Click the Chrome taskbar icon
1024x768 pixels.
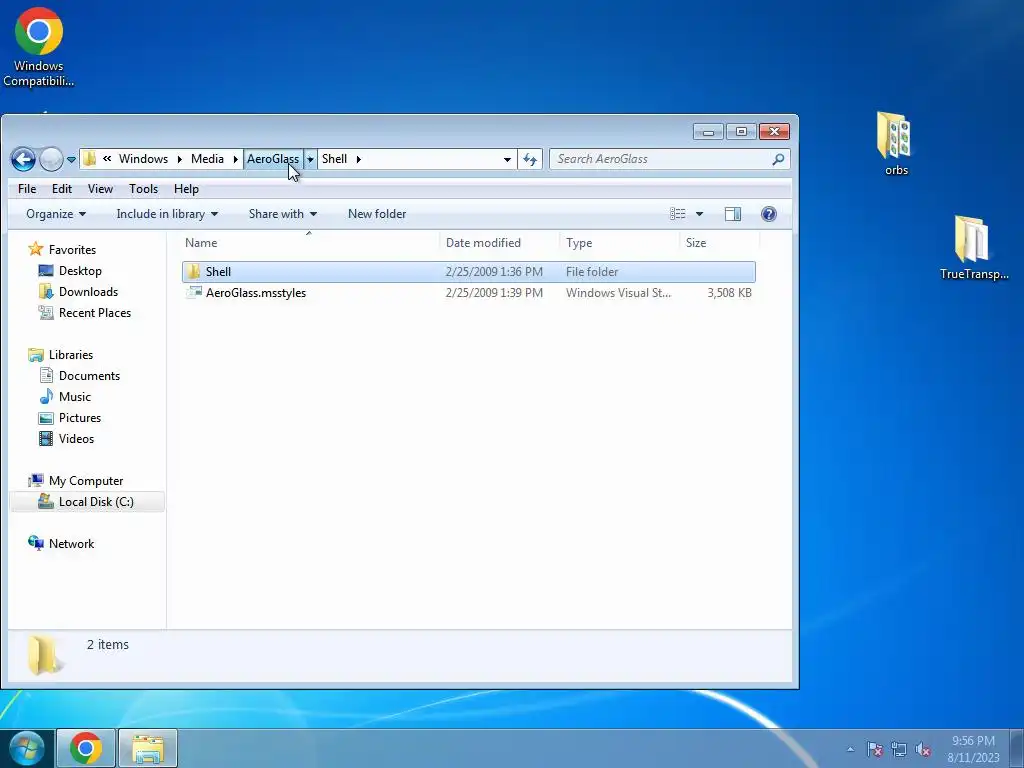coord(86,748)
